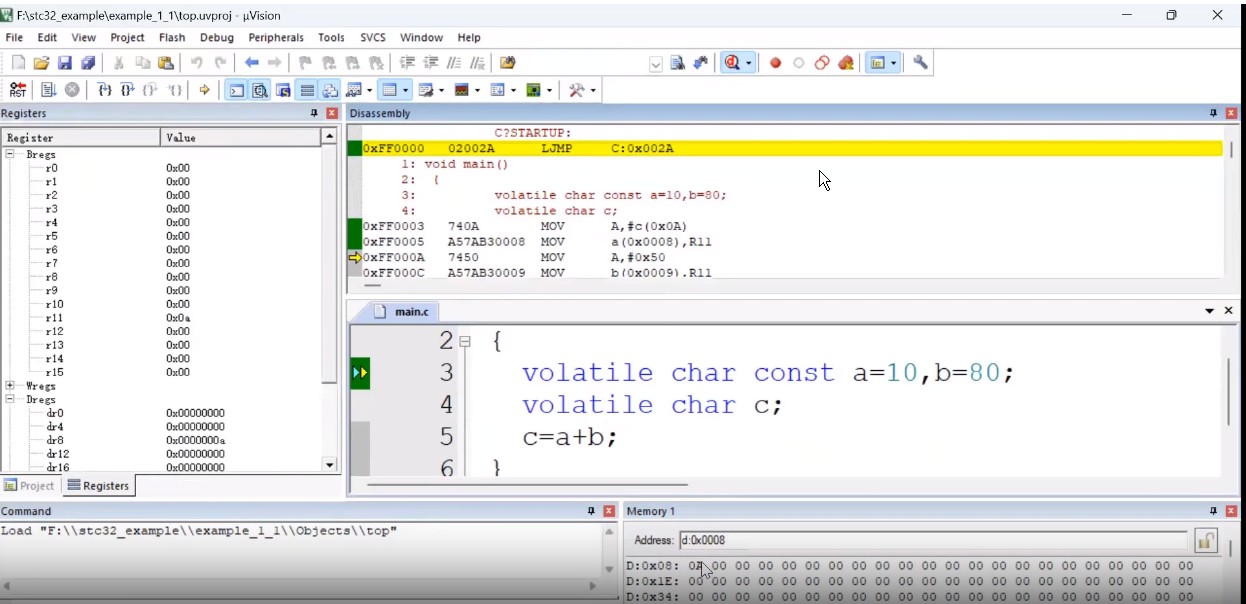The height and width of the screenshot is (604, 1246).
Task: Open the File menu
Action: click(14, 37)
